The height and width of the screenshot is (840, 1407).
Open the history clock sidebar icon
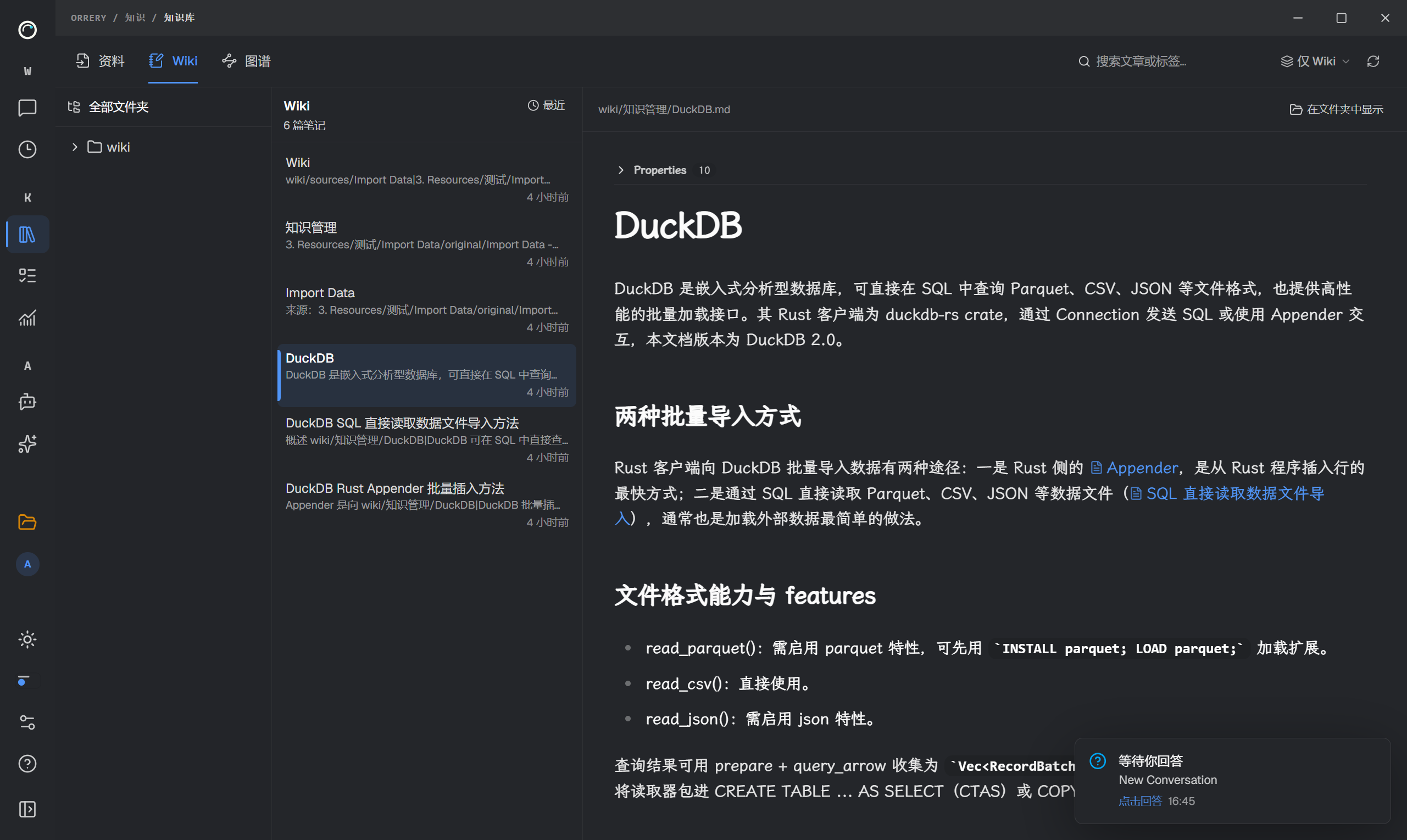click(x=27, y=149)
